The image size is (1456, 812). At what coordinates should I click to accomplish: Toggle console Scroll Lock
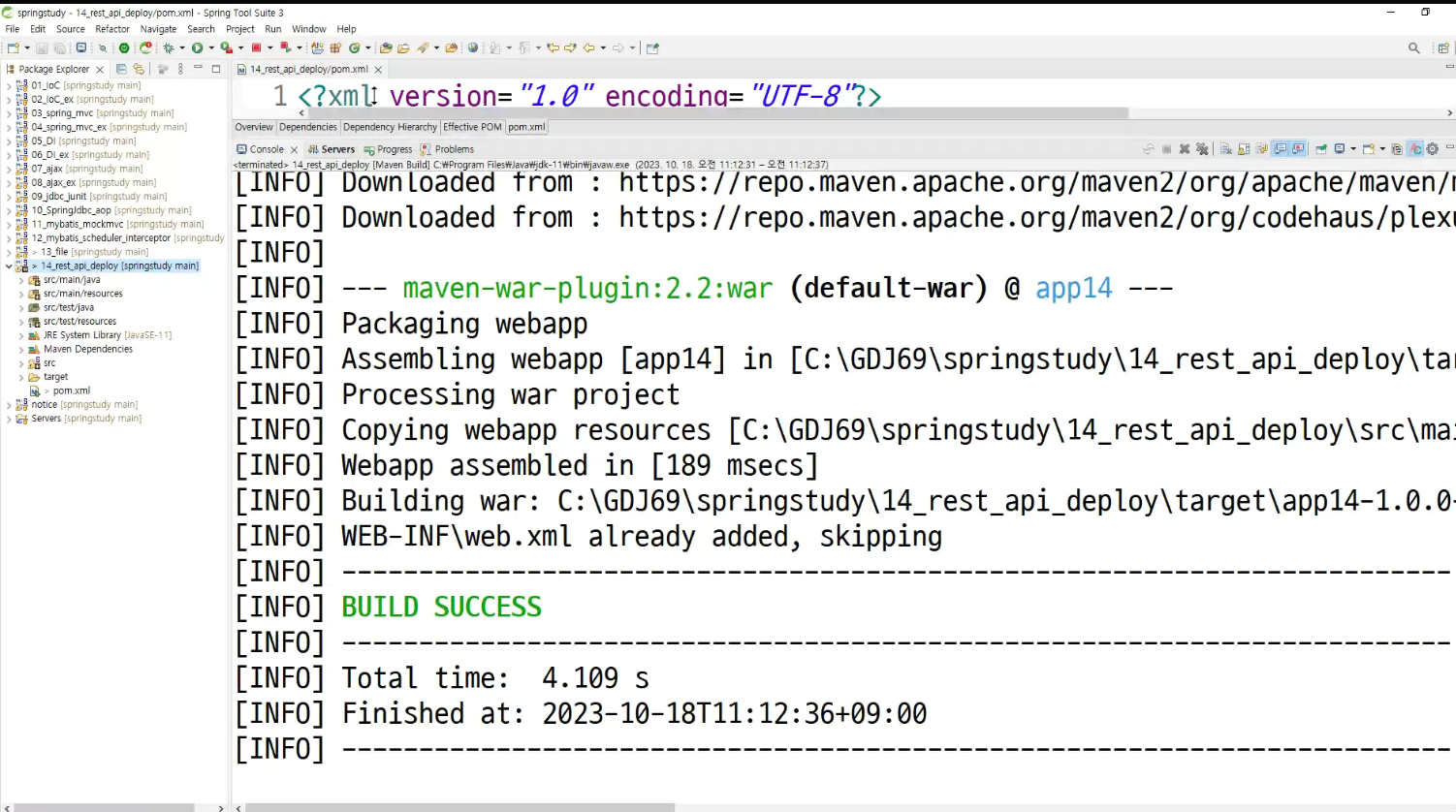pos(1244,149)
